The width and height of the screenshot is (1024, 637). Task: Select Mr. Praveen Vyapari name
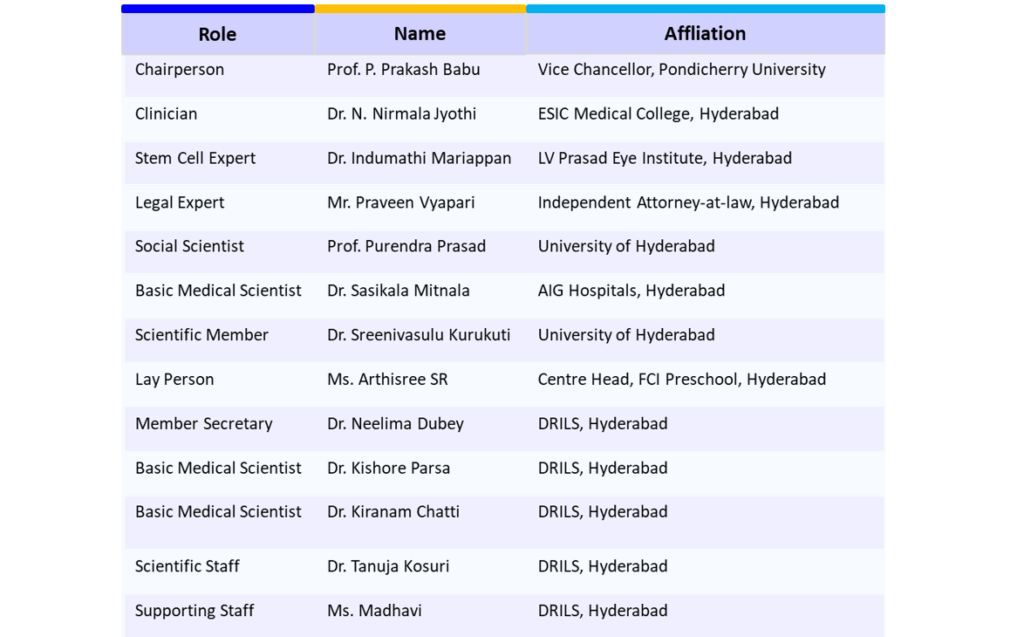(x=401, y=203)
